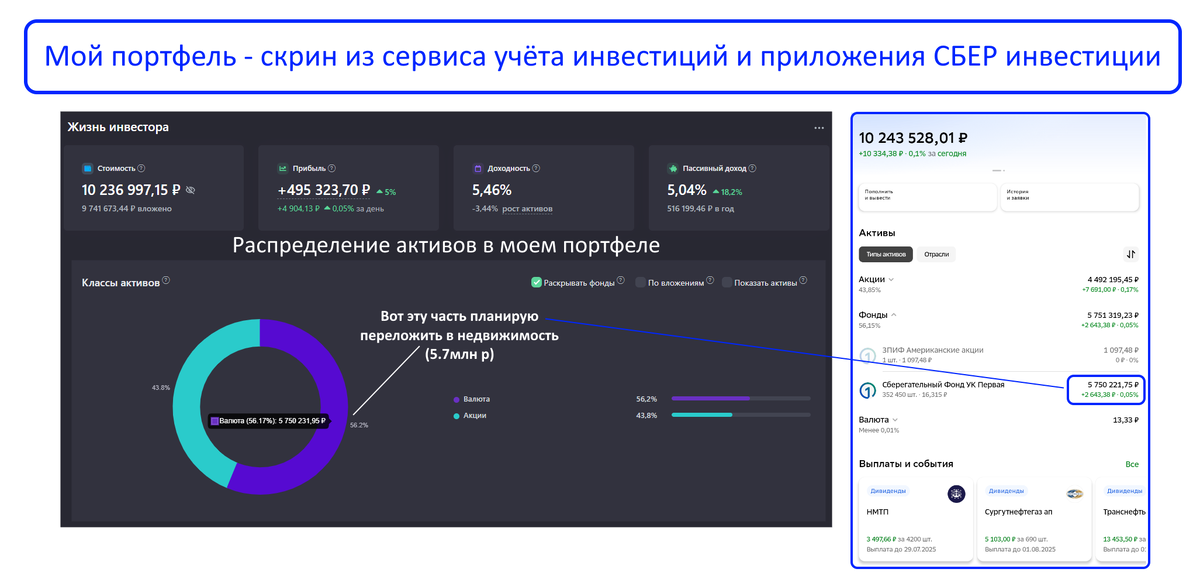This screenshot has height=579, width=1200.
Task: Click the turquoise Акции legend dot
Action: coord(456,415)
